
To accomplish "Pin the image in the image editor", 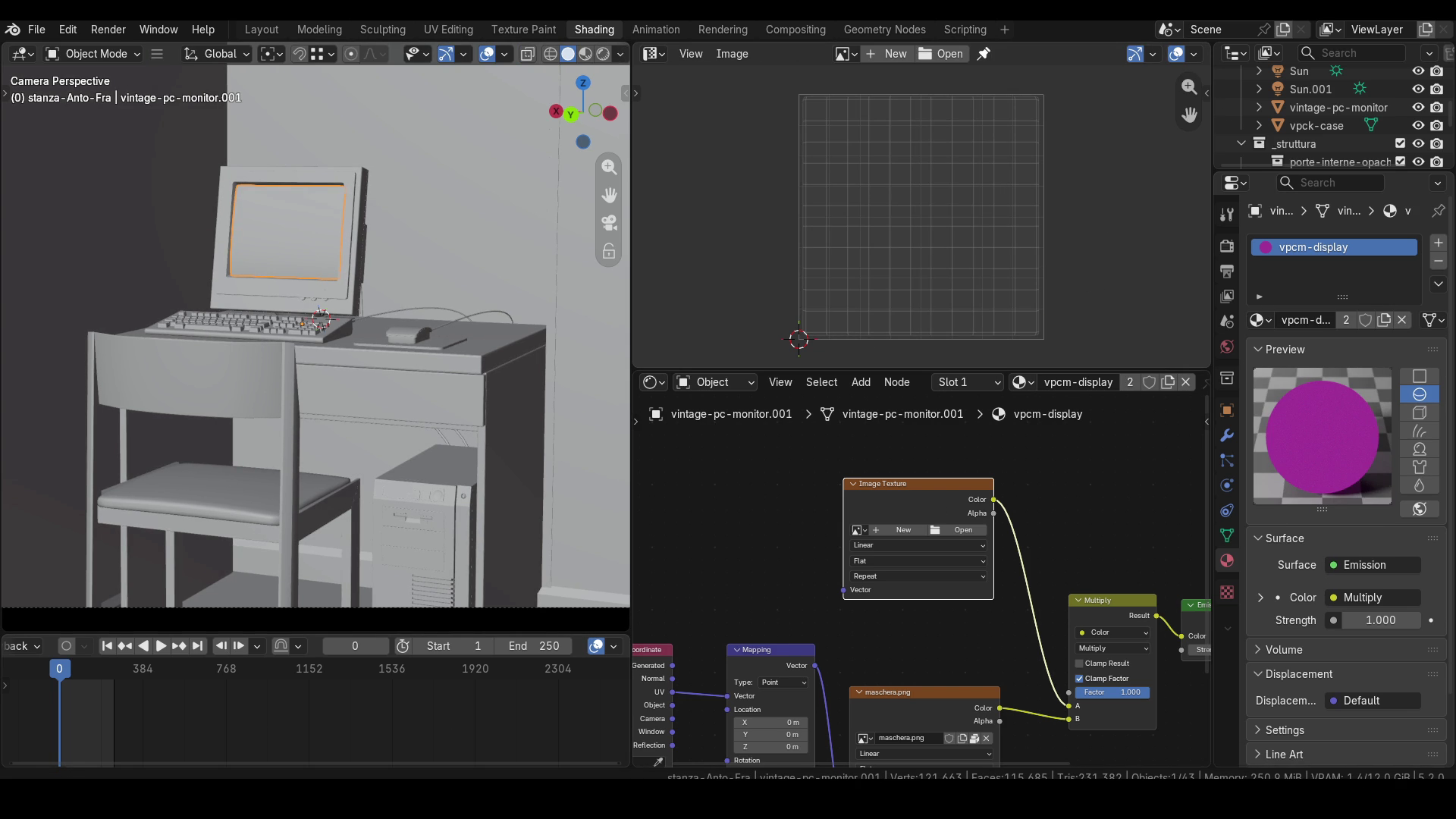I will 984,54.
